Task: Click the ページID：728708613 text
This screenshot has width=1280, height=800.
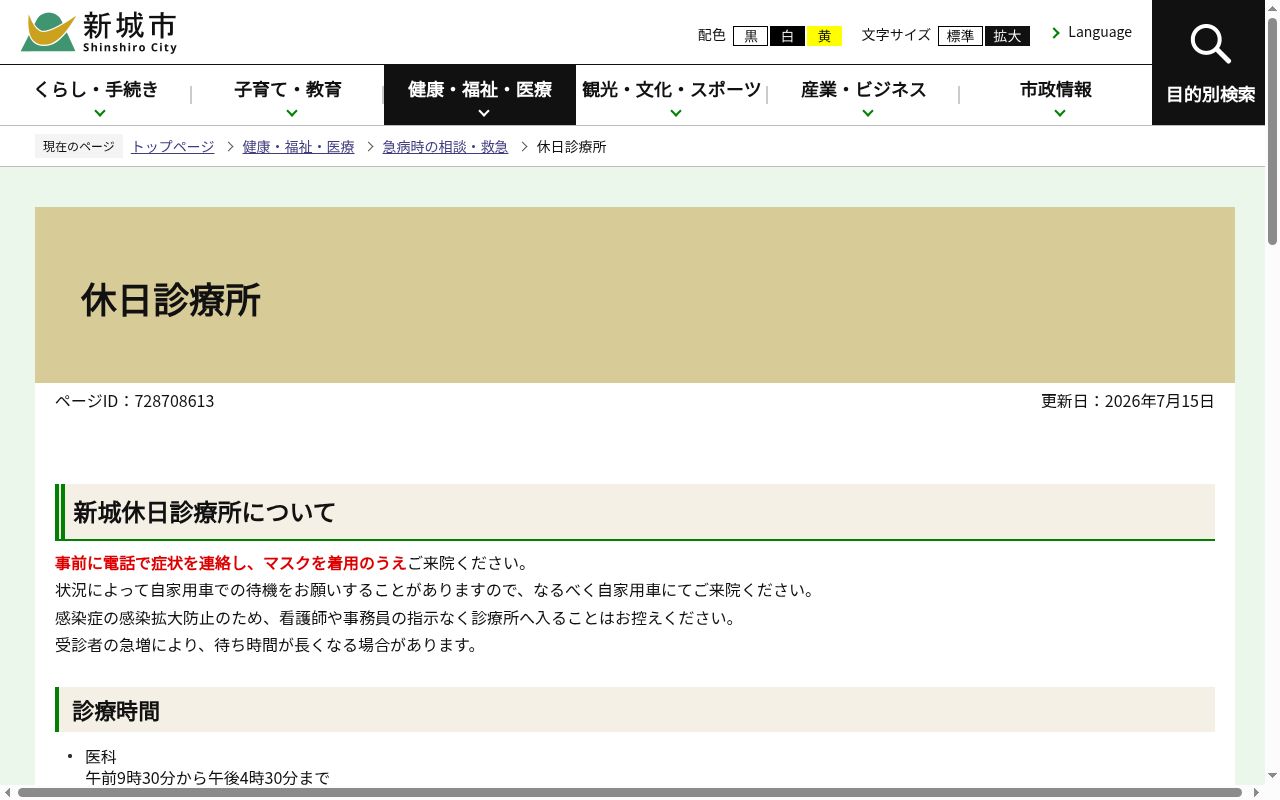Action: (x=134, y=401)
